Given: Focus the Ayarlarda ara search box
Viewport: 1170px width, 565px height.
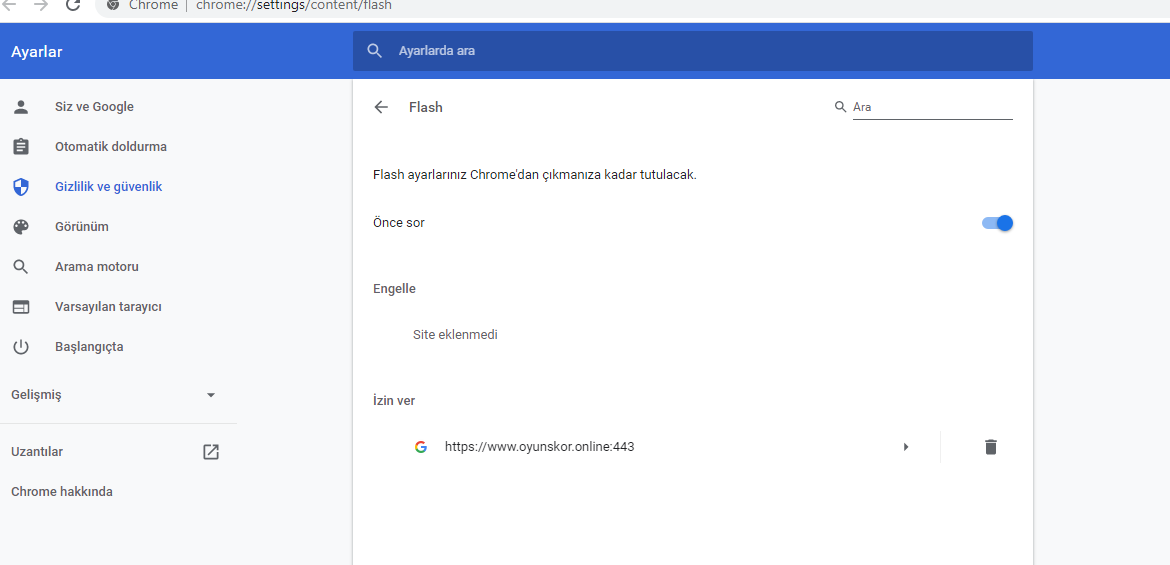Looking at the screenshot, I should pyautogui.click(x=692, y=51).
